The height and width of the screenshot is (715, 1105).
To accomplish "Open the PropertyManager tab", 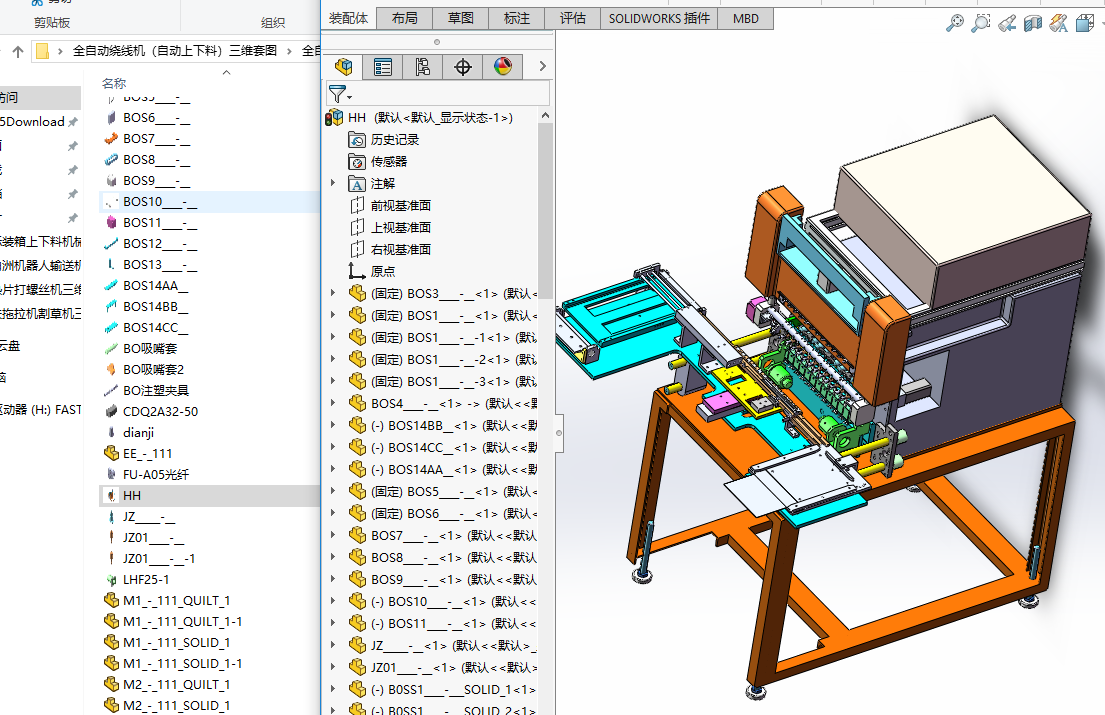I will coord(383,67).
